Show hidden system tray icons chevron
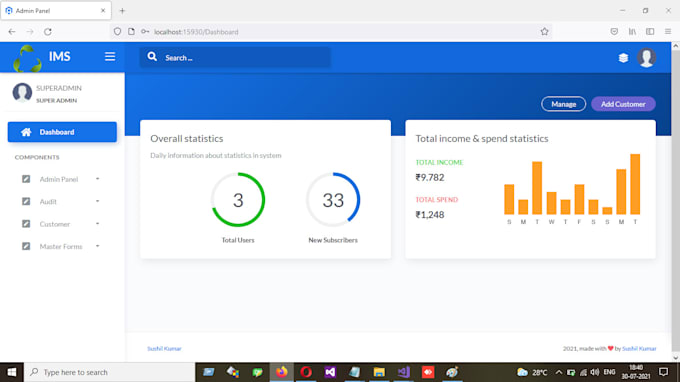 559,372
